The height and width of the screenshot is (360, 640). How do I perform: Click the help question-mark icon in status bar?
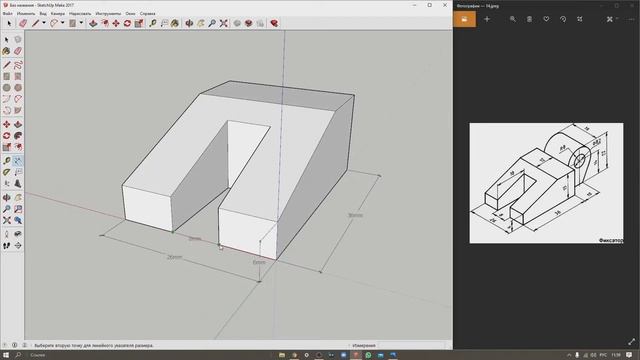point(5,345)
